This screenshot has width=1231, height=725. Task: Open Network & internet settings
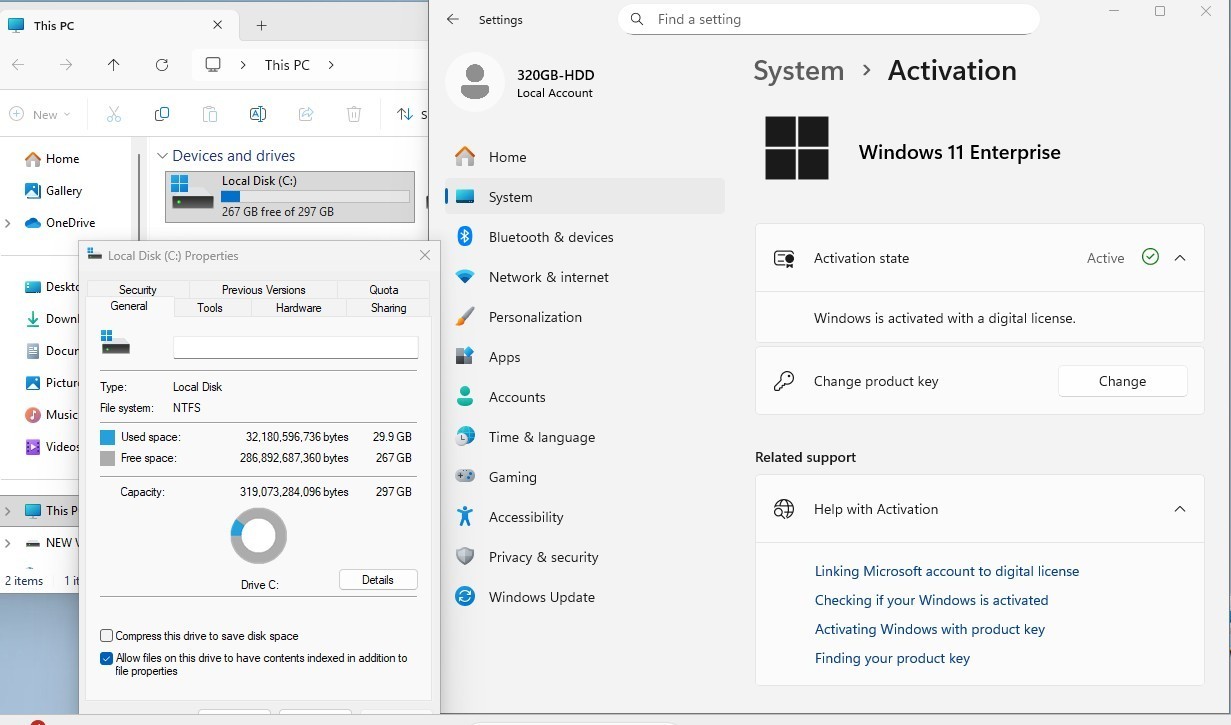point(584,277)
